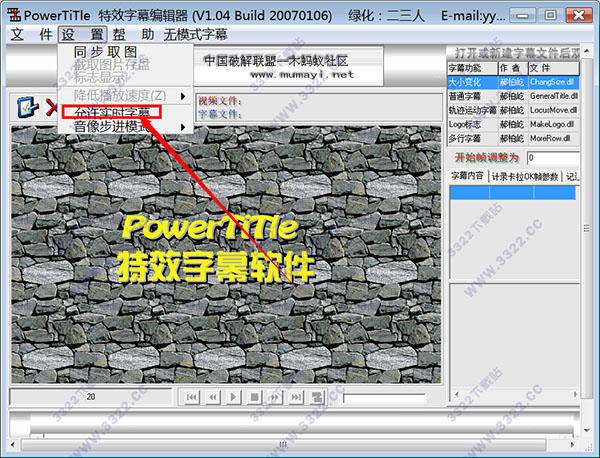Click the playback position slider bar

pos(384,398)
